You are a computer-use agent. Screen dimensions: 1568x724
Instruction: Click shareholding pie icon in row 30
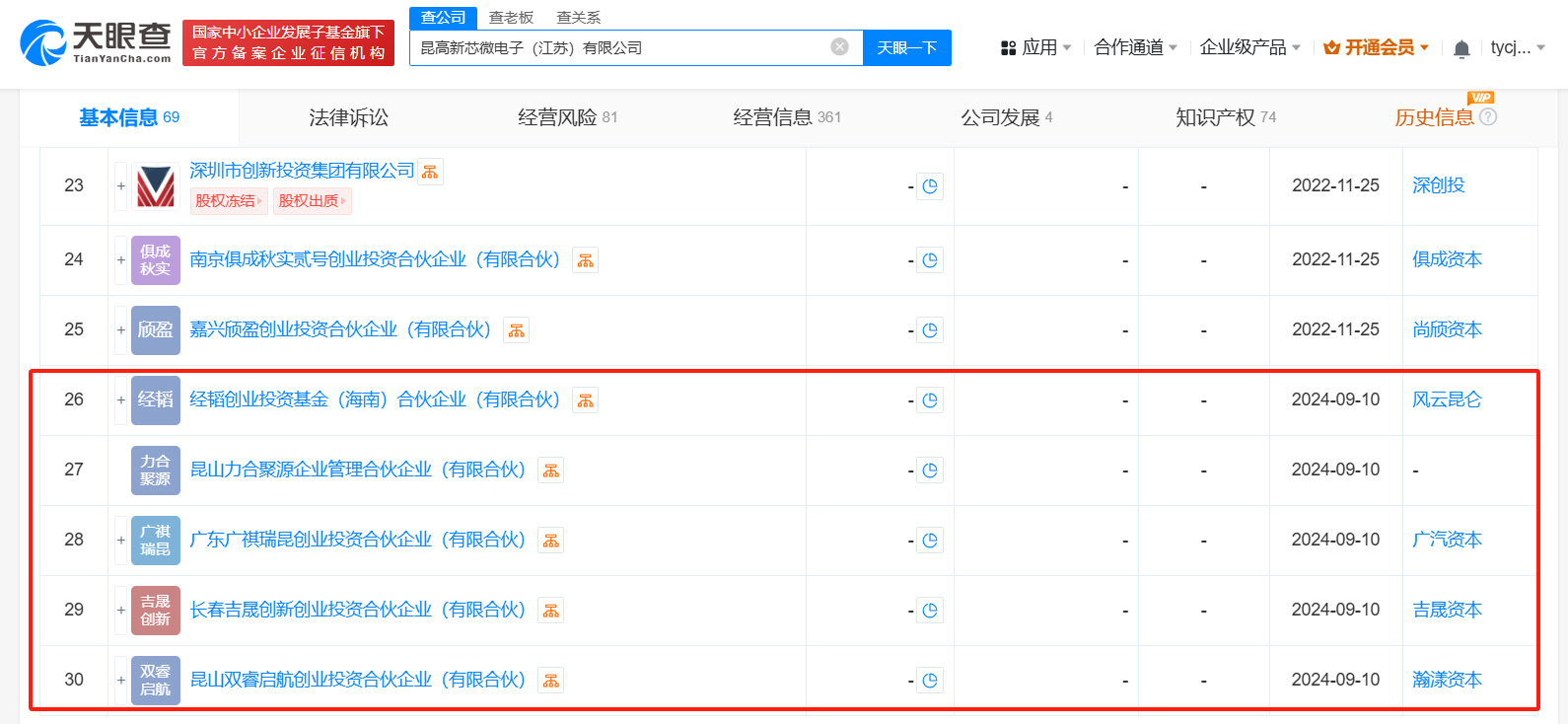click(930, 681)
